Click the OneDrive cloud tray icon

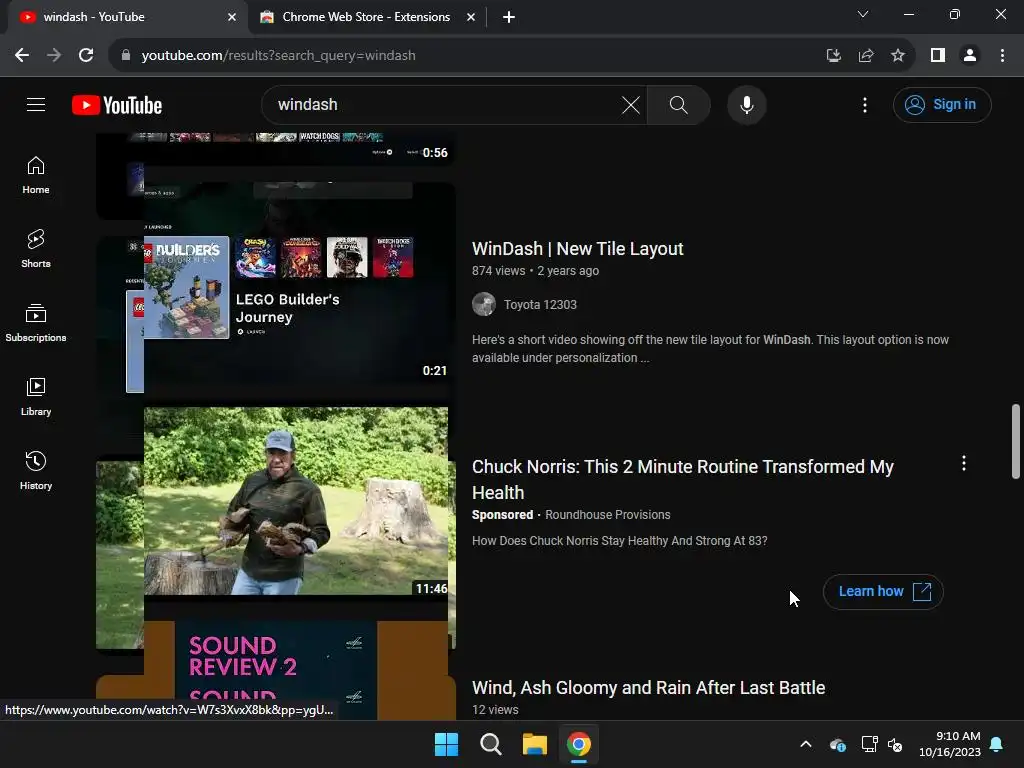838,744
